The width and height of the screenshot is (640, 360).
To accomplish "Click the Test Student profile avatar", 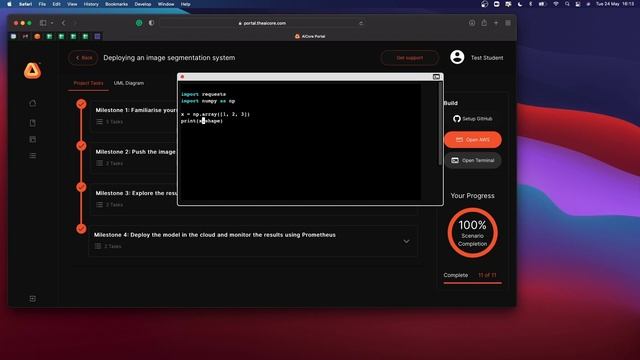I will (457, 58).
